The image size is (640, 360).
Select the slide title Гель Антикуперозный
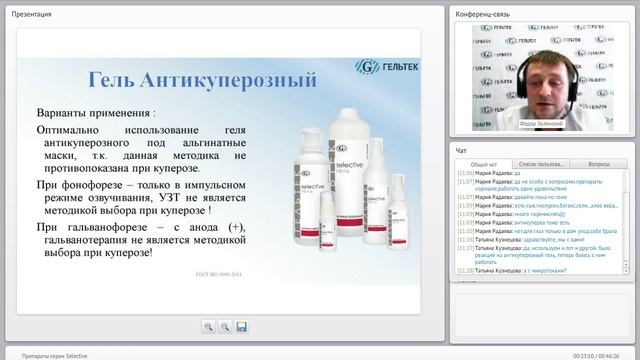point(202,80)
